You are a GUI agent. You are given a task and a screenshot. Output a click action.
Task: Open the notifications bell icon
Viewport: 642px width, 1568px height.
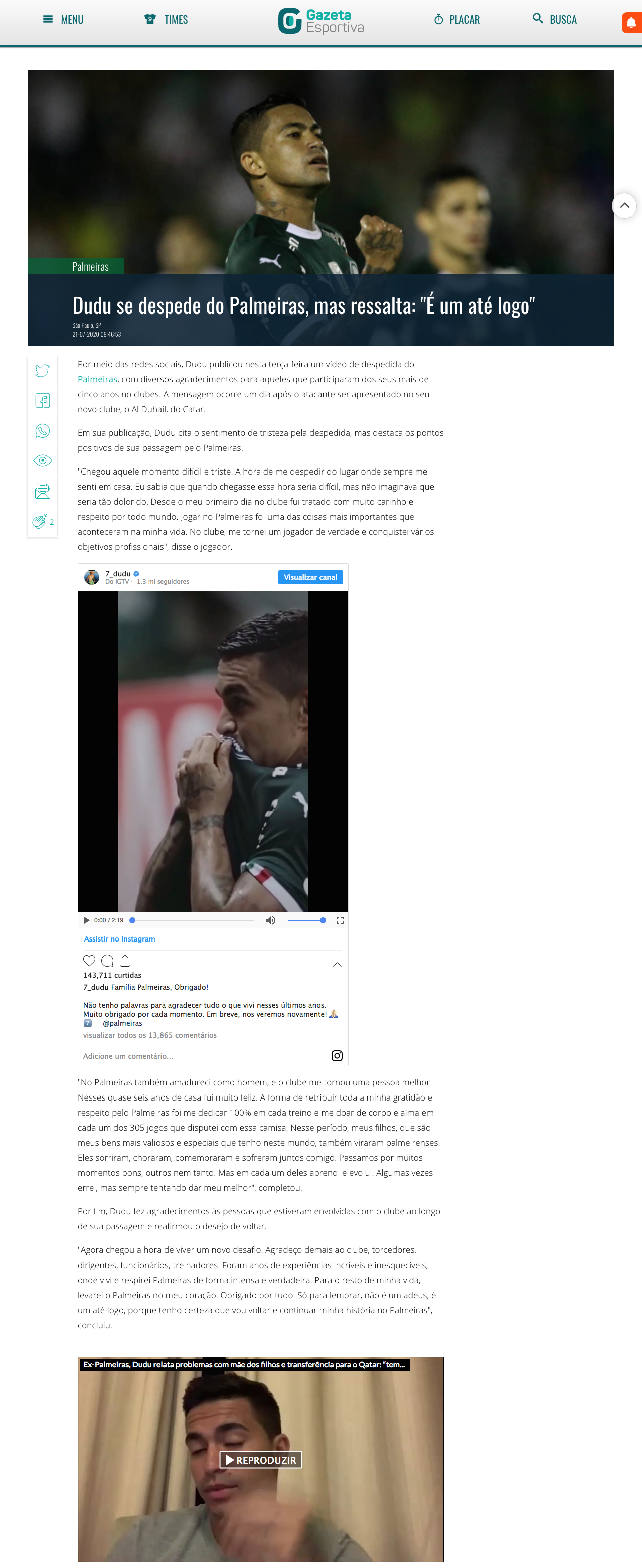[x=631, y=23]
